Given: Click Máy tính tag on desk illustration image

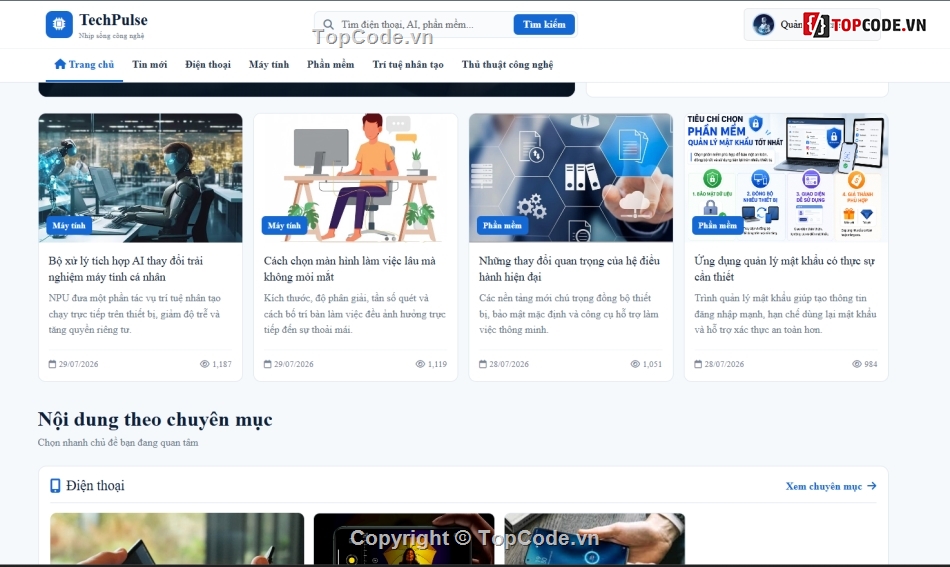Looking at the screenshot, I should tap(284, 225).
